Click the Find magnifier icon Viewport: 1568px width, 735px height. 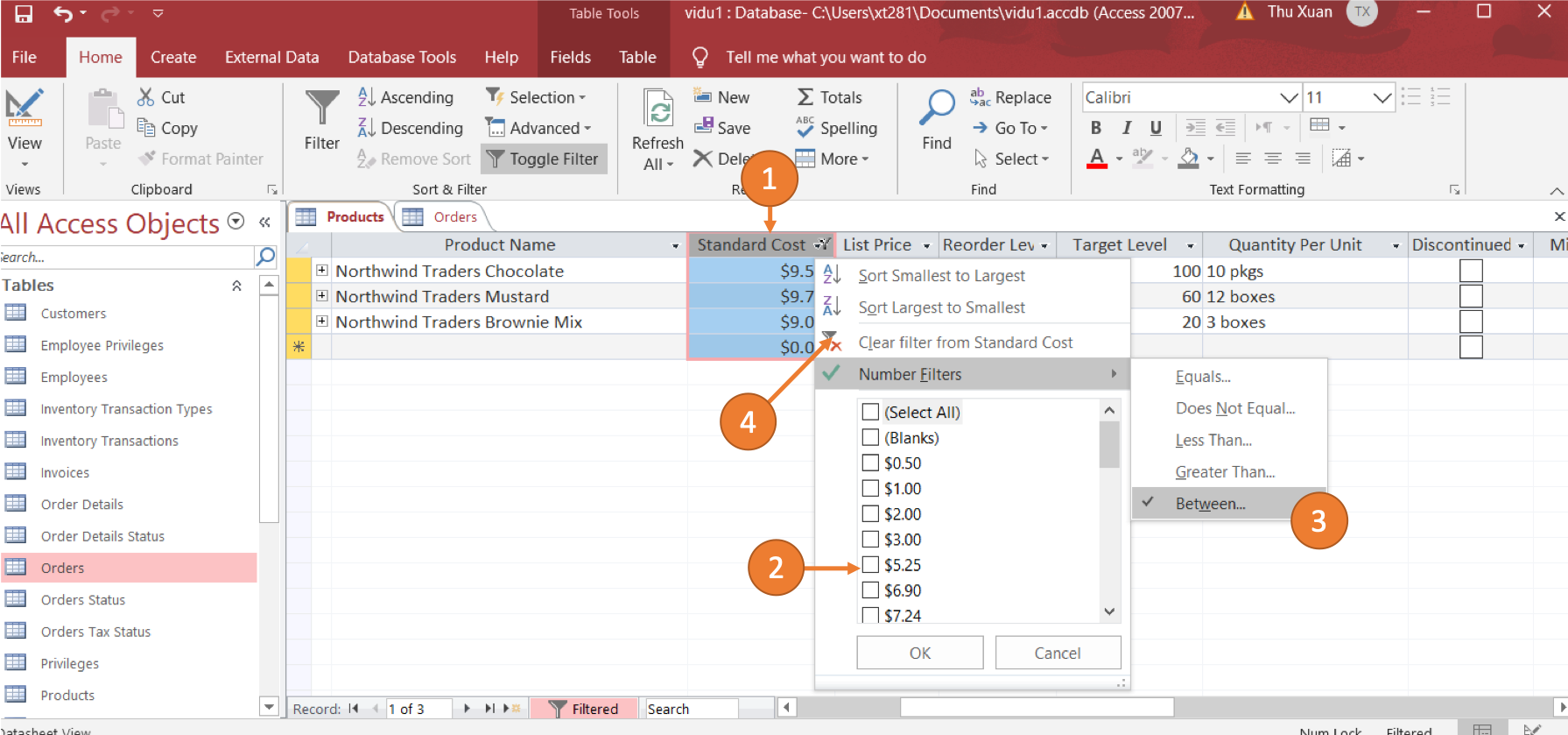tap(937, 108)
